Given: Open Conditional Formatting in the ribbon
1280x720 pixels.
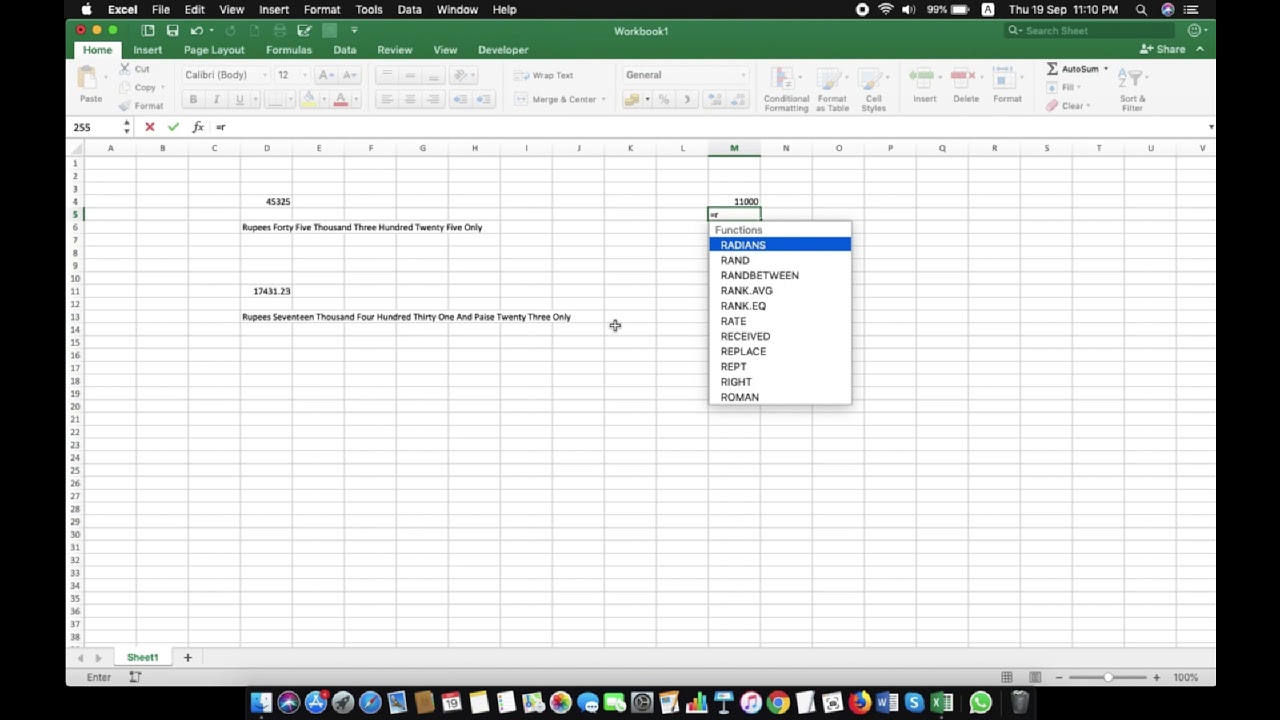Looking at the screenshot, I should click(x=786, y=90).
